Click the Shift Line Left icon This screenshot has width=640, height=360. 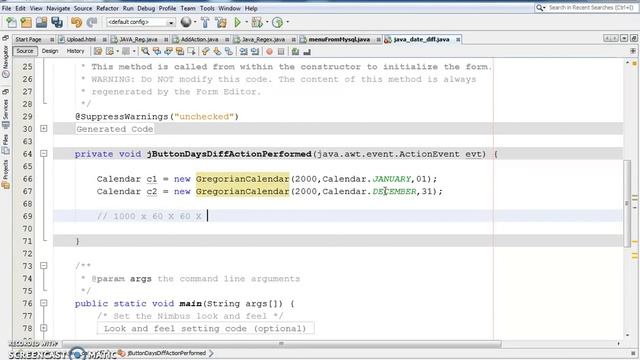[x=243, y=51]
